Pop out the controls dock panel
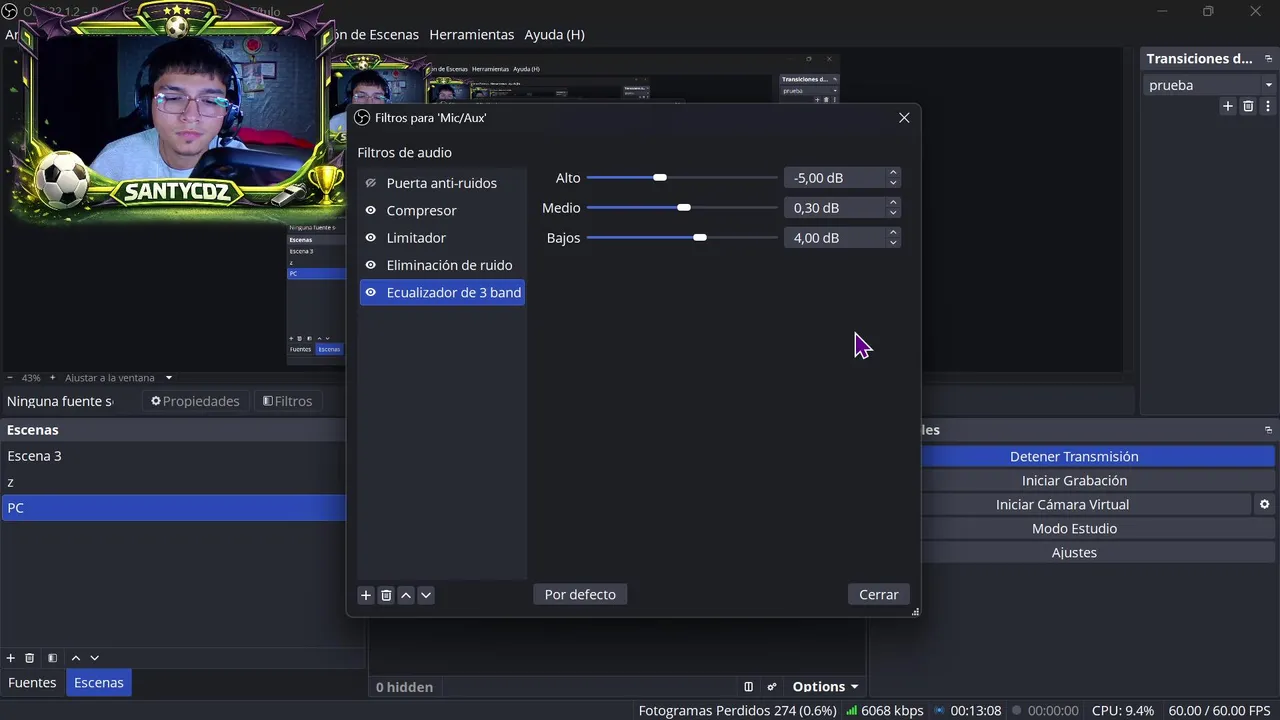The width and height of the screenshot is (1280, 720). tap(1268, 430)
